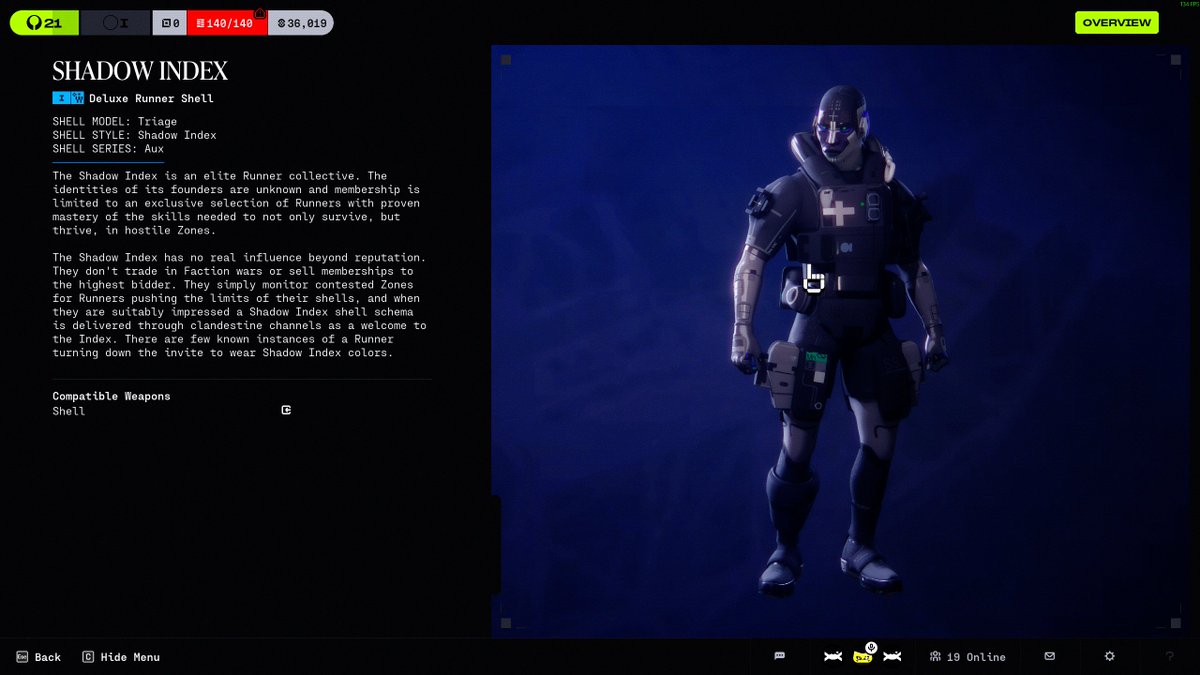Open the chat message icon
The width and height of the screenshot is (1200, 675).
point(779,656)
